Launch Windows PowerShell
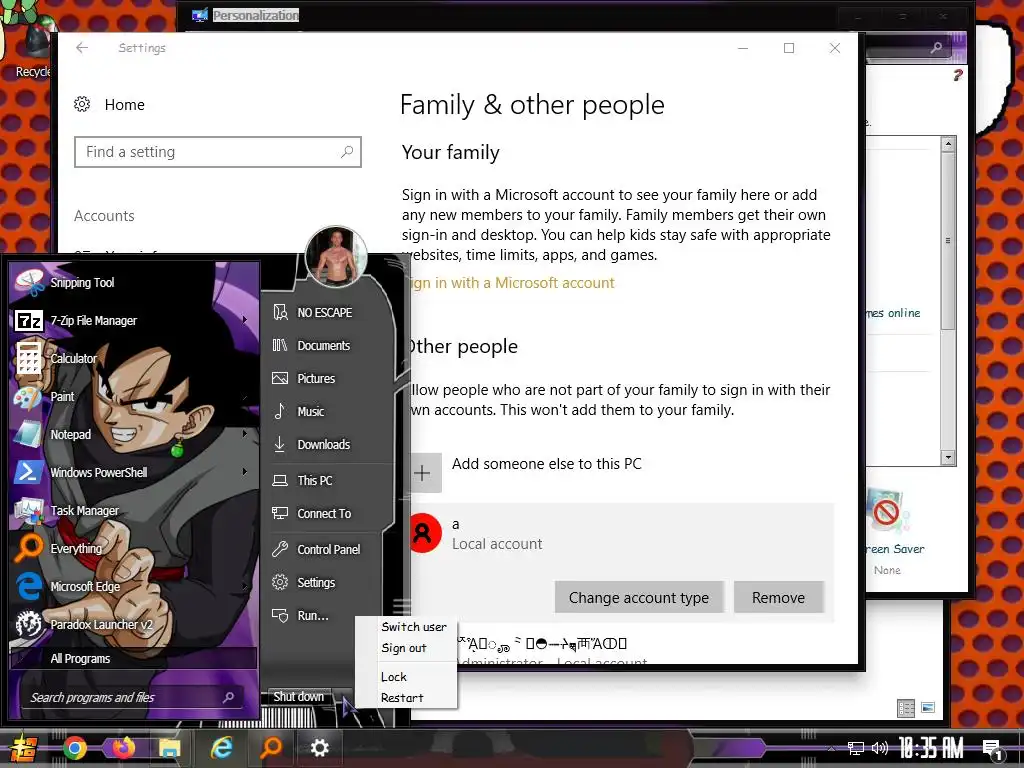 click(x=134, y=472)
